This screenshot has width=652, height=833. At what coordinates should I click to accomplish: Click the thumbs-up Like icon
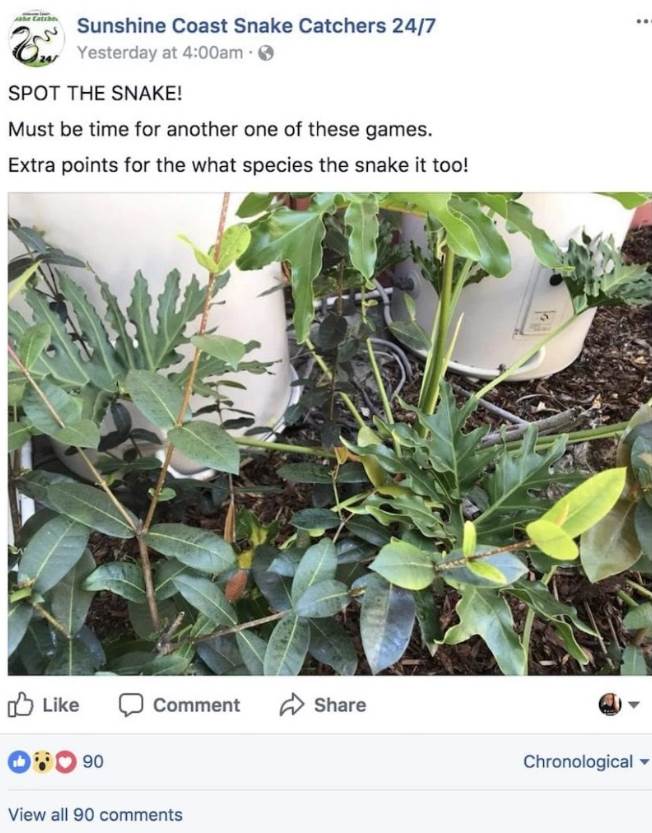point(21,704)
